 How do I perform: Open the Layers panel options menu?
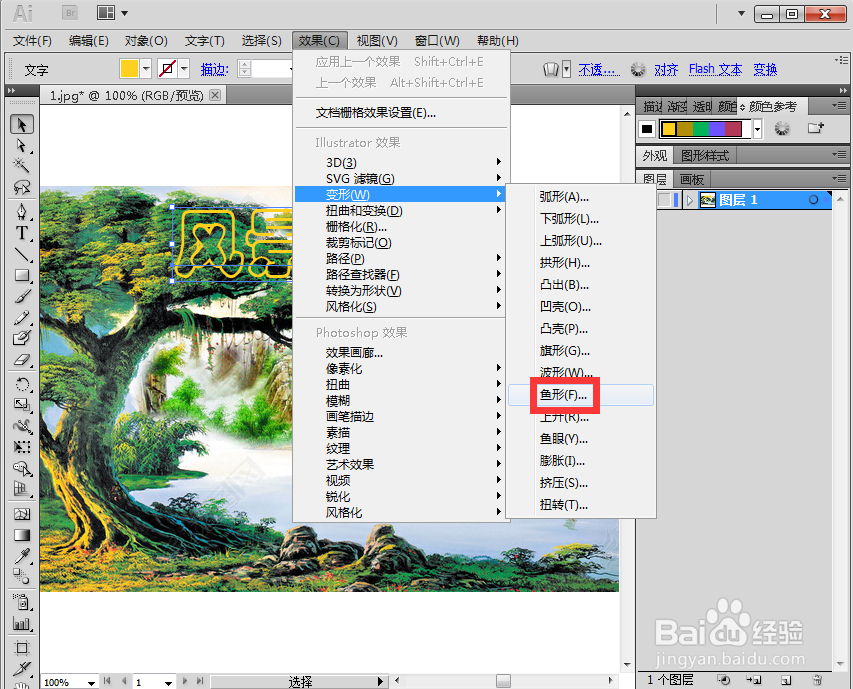(839, 178)
